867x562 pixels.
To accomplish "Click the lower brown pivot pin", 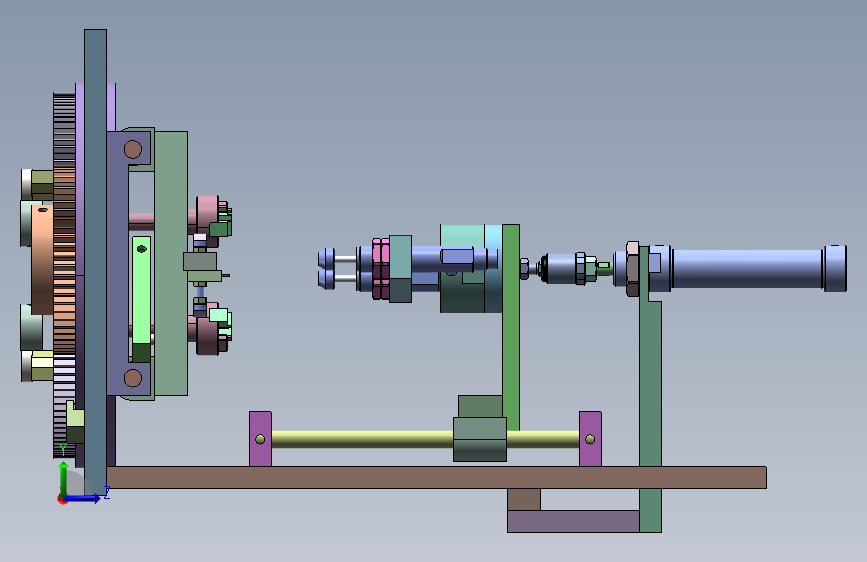I will (133, 378).
